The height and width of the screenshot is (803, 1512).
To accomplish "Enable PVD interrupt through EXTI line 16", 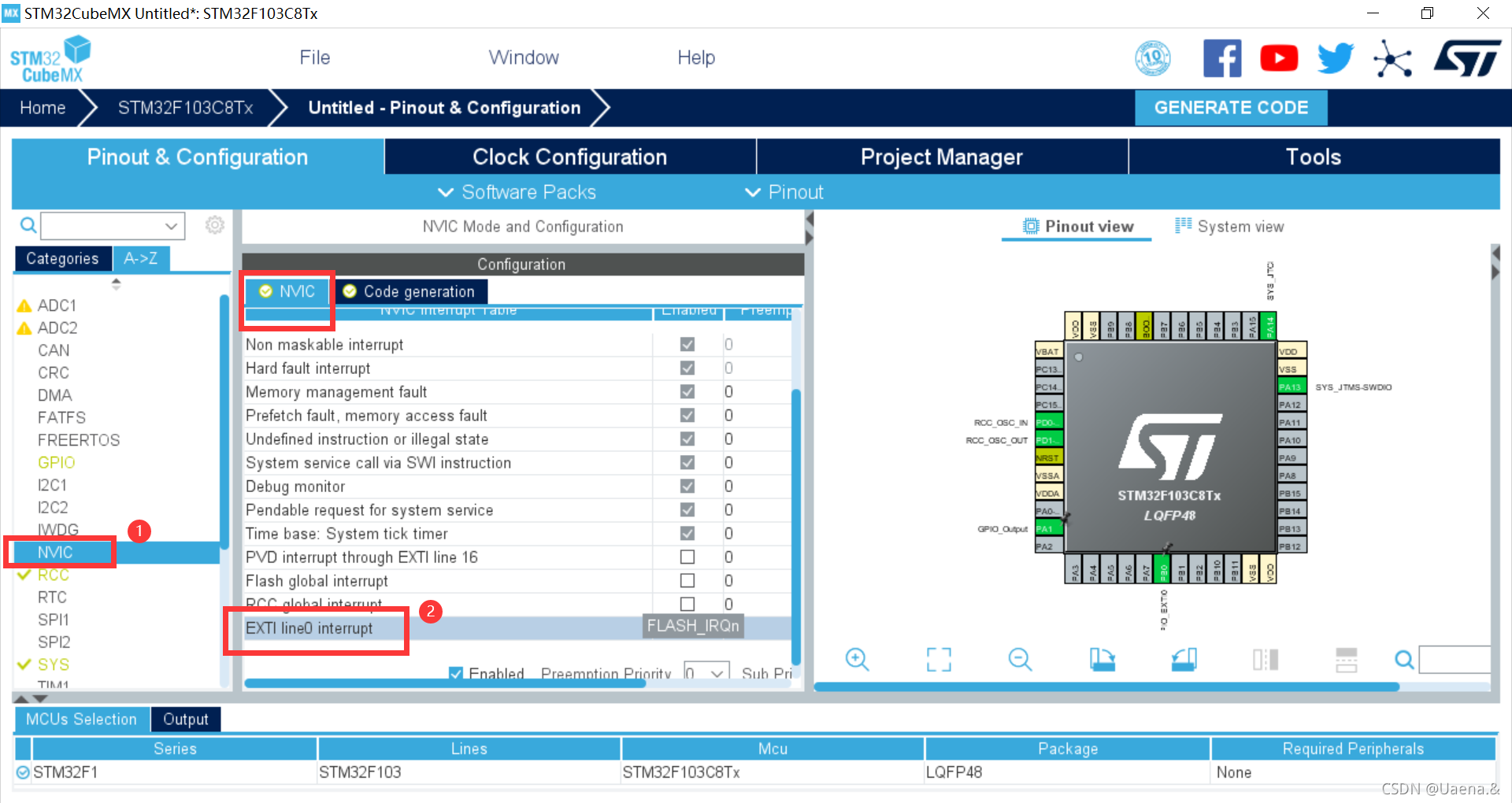I will coord(687,557).
